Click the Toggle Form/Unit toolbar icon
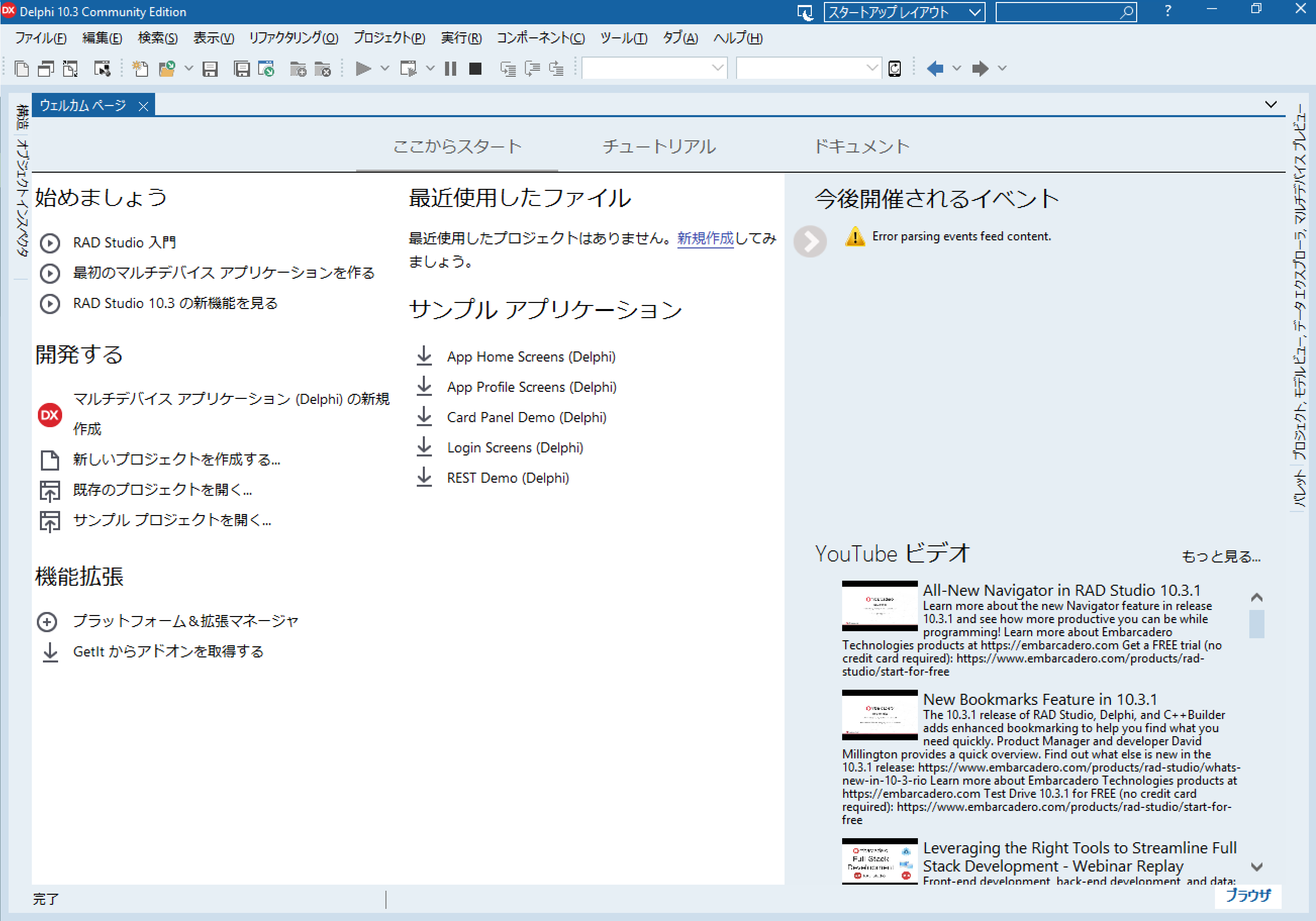Viewport: 1316px width, 921px height. tap(71, 69)
